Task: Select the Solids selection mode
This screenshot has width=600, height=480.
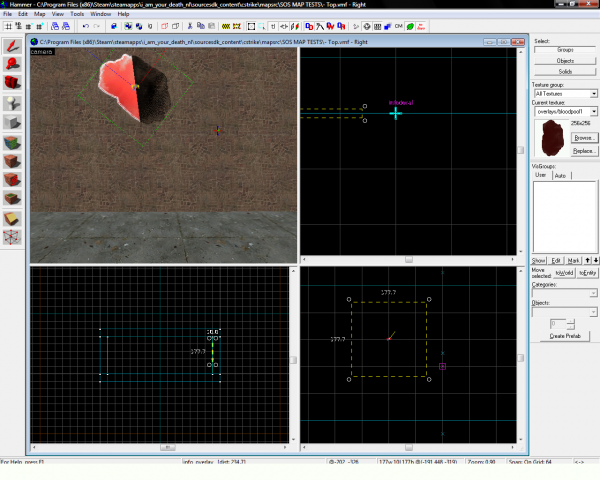Action: point(565,72)
